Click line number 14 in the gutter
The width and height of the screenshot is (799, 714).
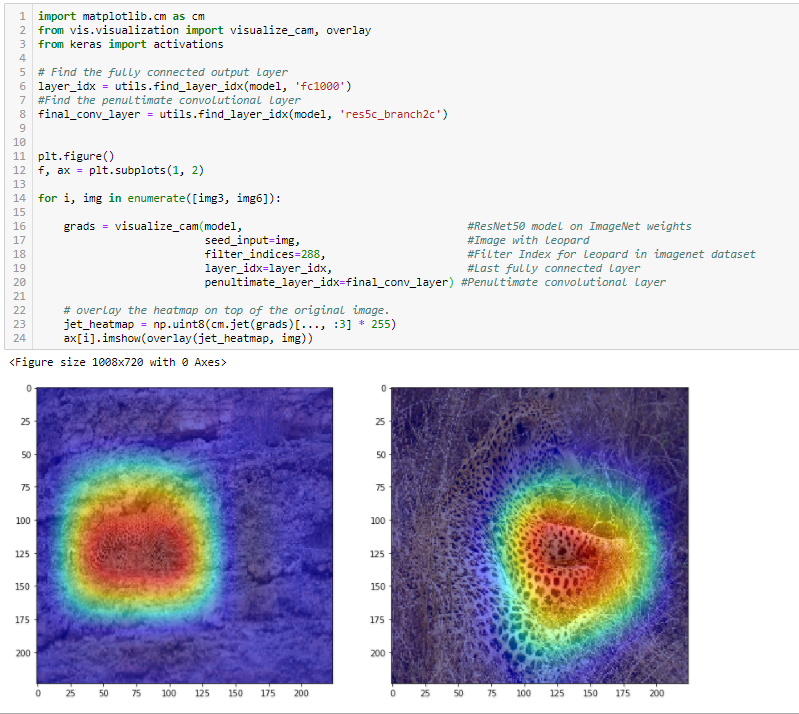point(19,198)
